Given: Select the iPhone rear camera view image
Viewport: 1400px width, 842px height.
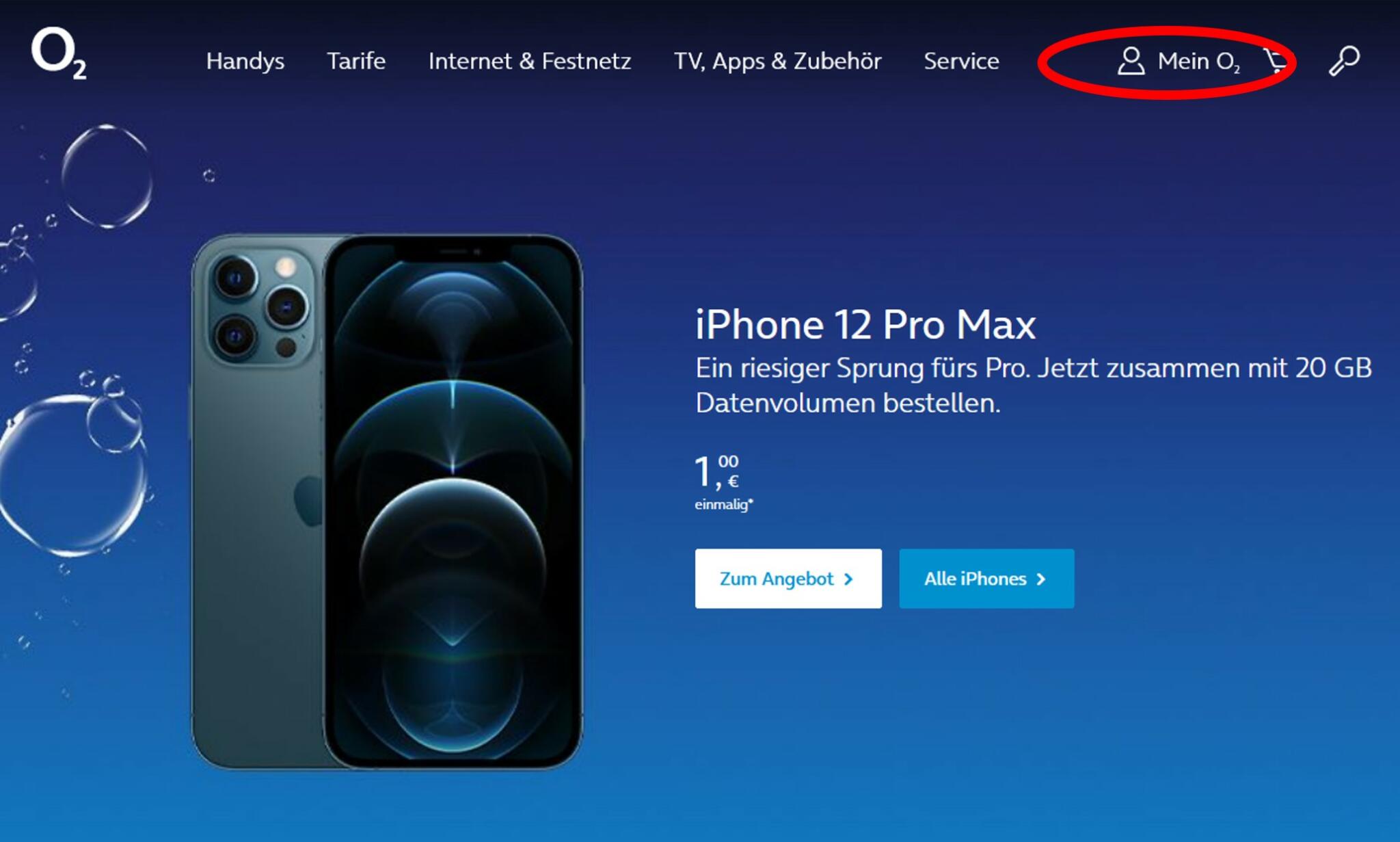Looking at the screenshot, I should (258, 501).
